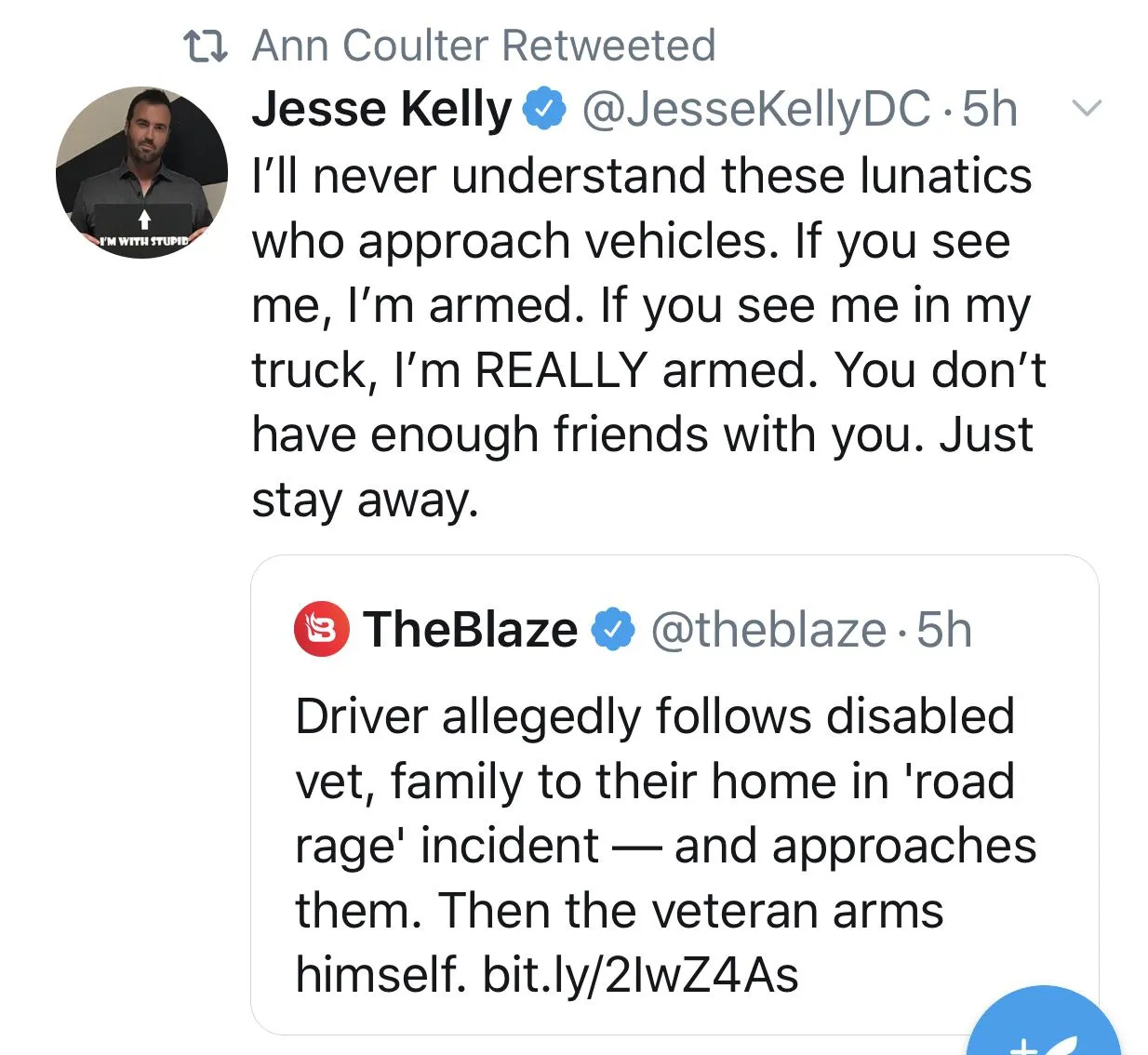Open Jesse Kelly's profile picture
The width and height of the screenshot is (1148, 1055).
point(141,172)
